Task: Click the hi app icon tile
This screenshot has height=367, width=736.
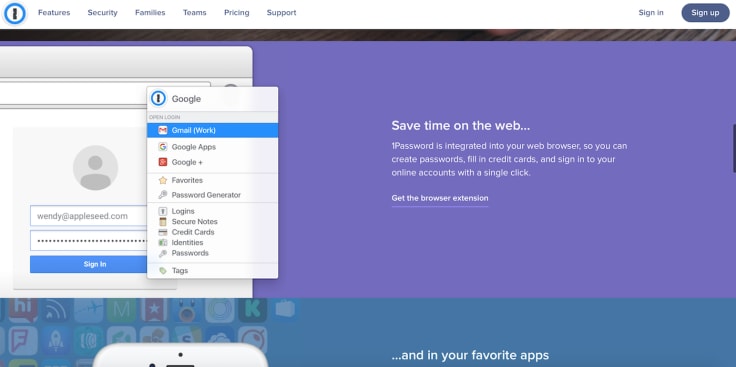Action: (x=23, y=309)
